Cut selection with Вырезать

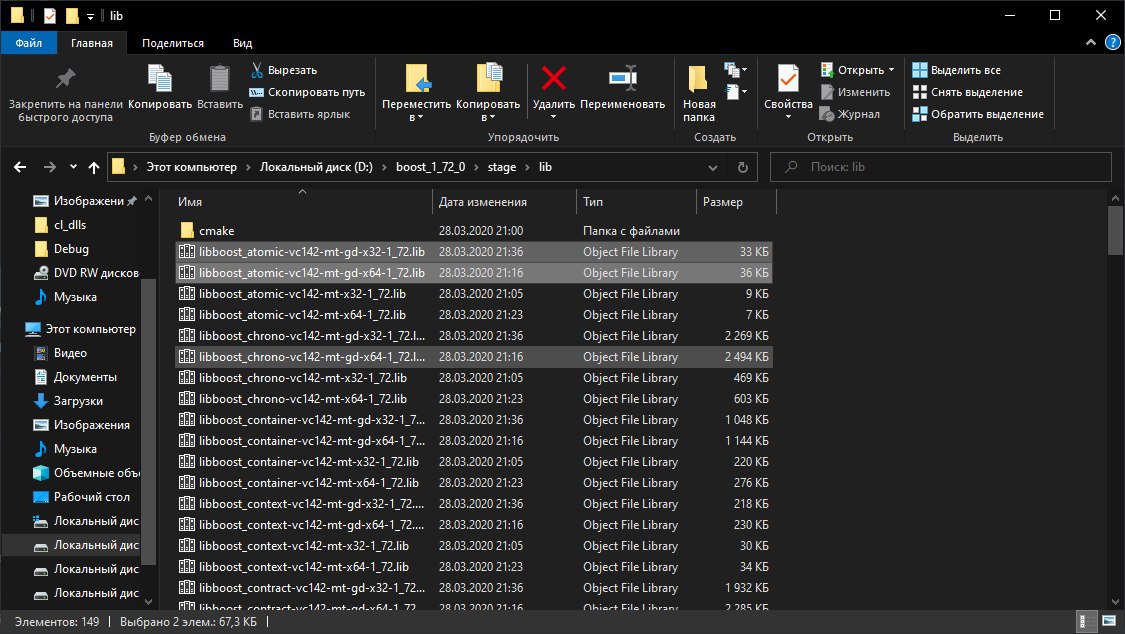click(283, 70)
